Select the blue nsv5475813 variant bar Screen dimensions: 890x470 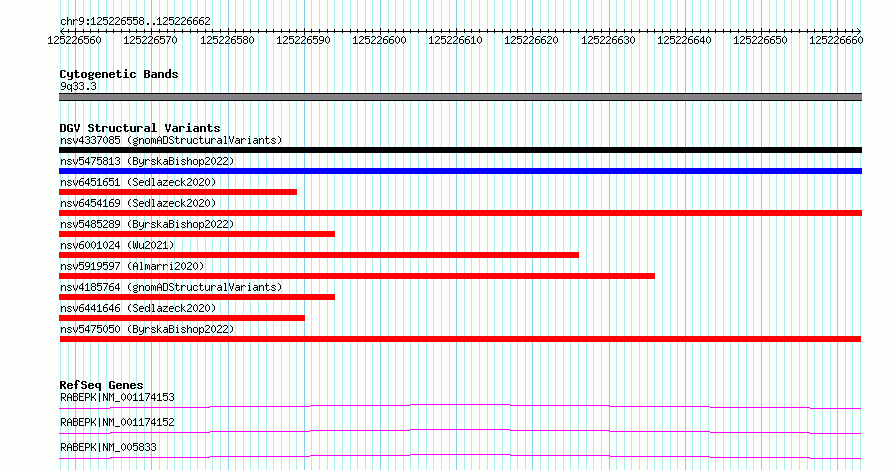460,171
